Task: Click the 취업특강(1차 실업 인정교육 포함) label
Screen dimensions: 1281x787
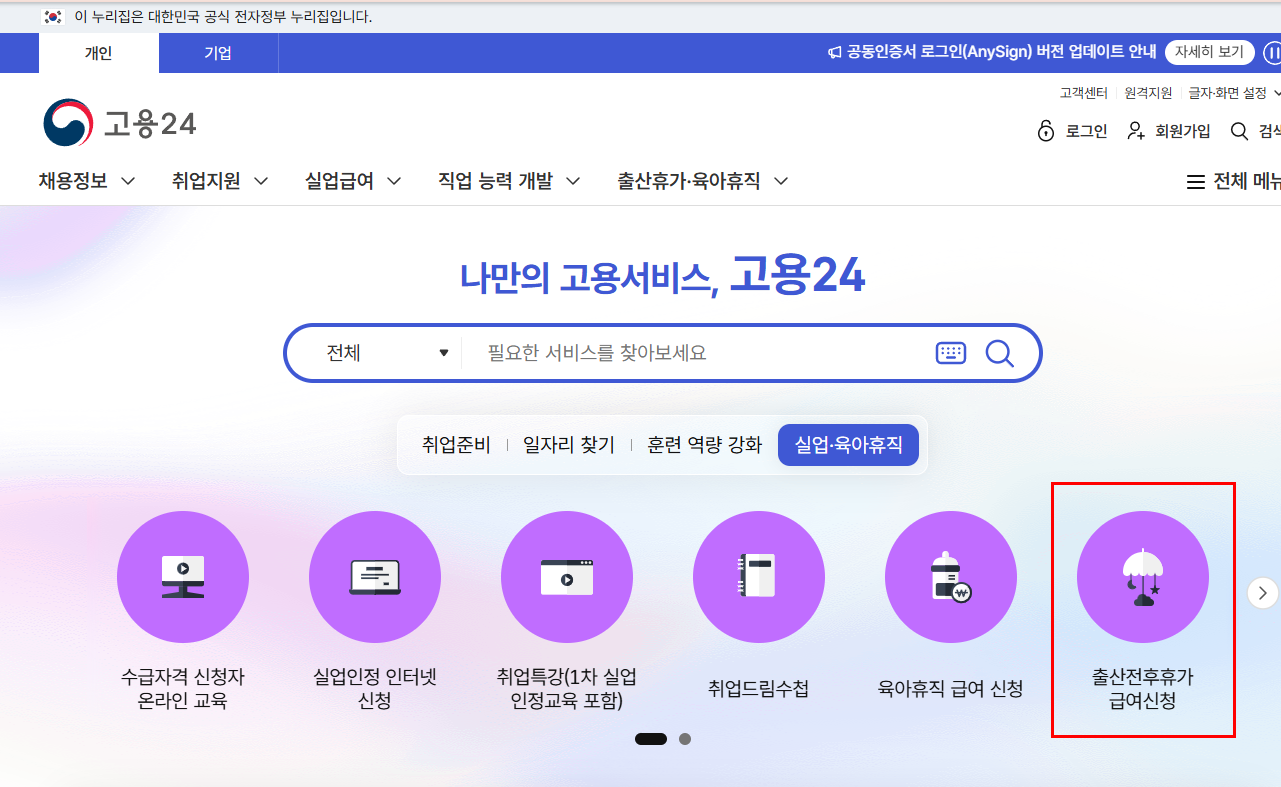Action: (x=567, y=689)
